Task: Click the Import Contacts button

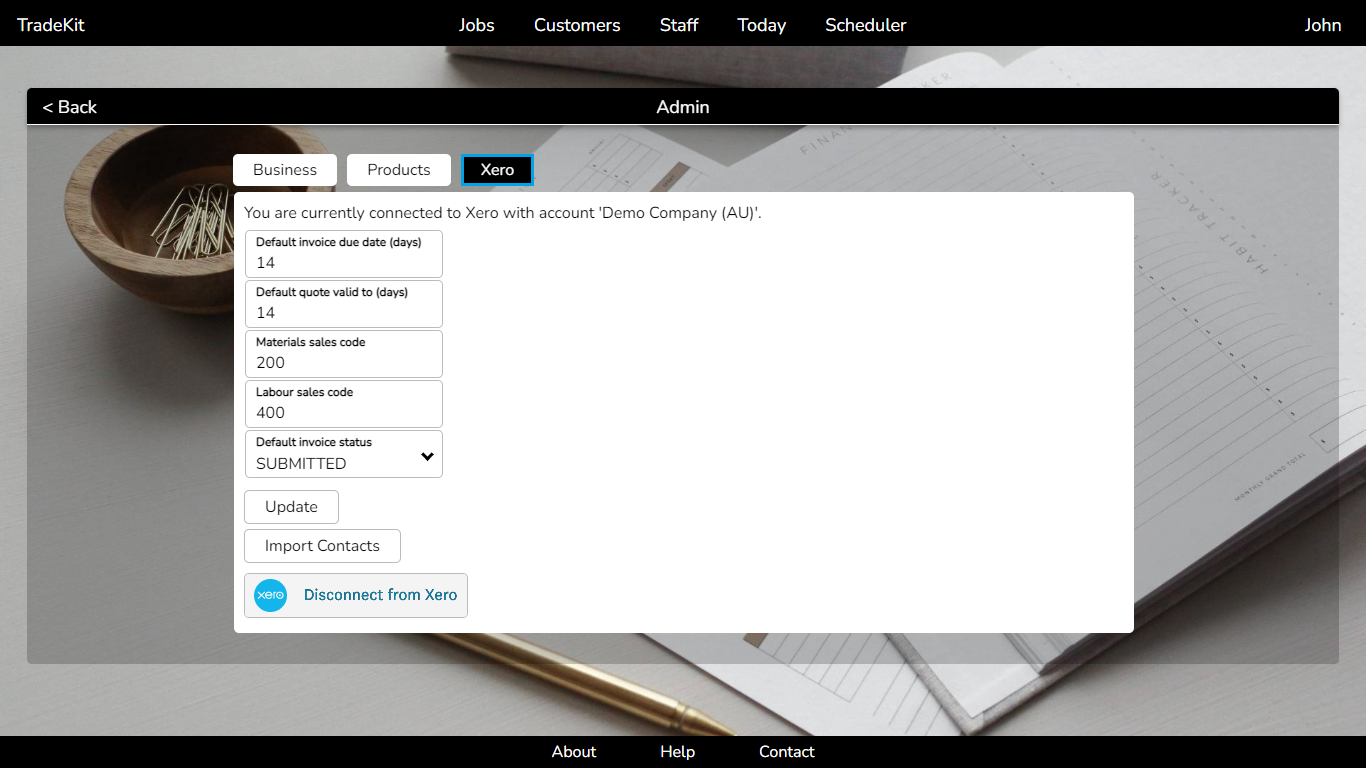Action: (x=322, y=546)
